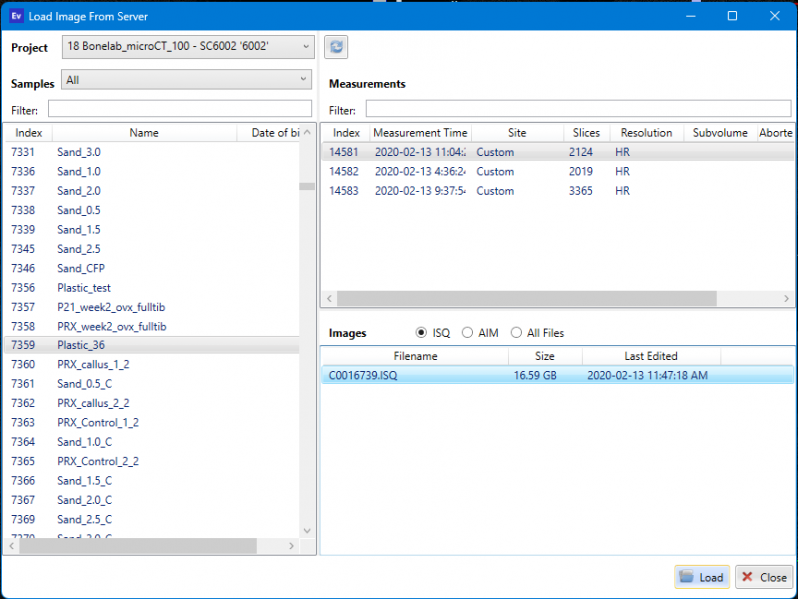Click the Resolution column header
798x599 pixels.
[x=646, y=133]
